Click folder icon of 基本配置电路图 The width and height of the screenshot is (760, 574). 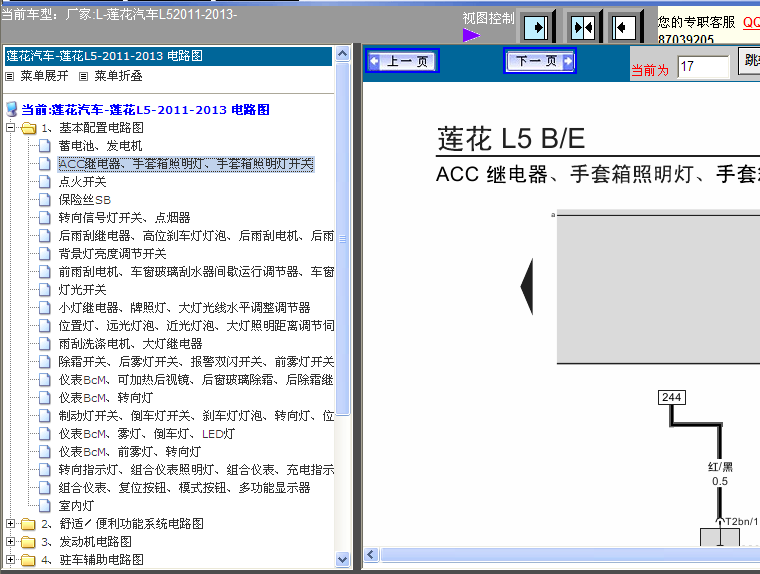29,128
